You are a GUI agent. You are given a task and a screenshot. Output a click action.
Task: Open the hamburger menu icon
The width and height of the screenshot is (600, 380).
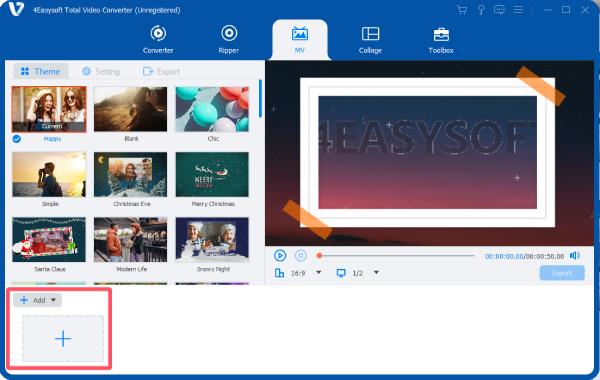click(518, 10)
